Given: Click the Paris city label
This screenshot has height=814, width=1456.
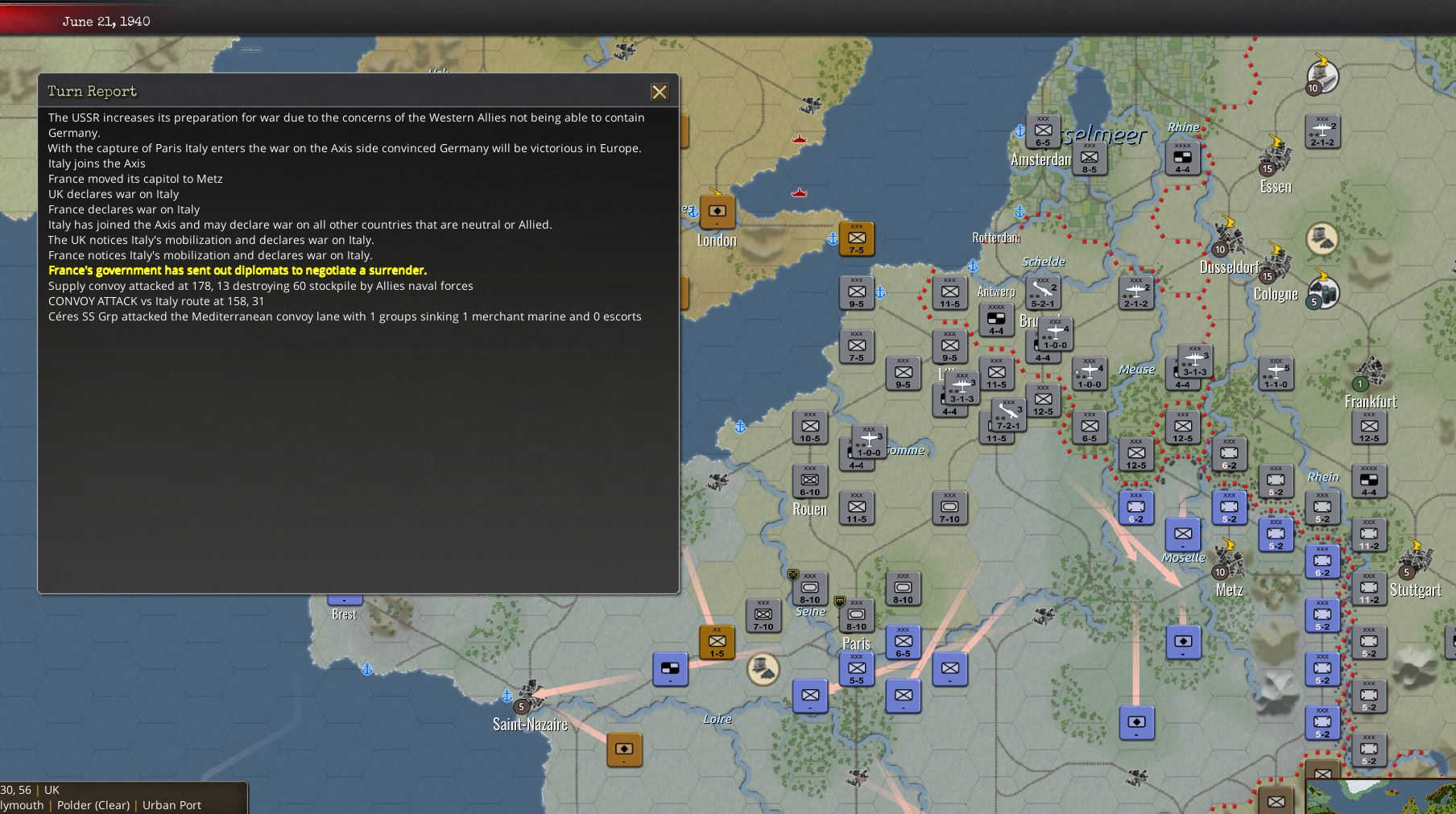Looking at the screenshot, I should (x=856, y=643).
